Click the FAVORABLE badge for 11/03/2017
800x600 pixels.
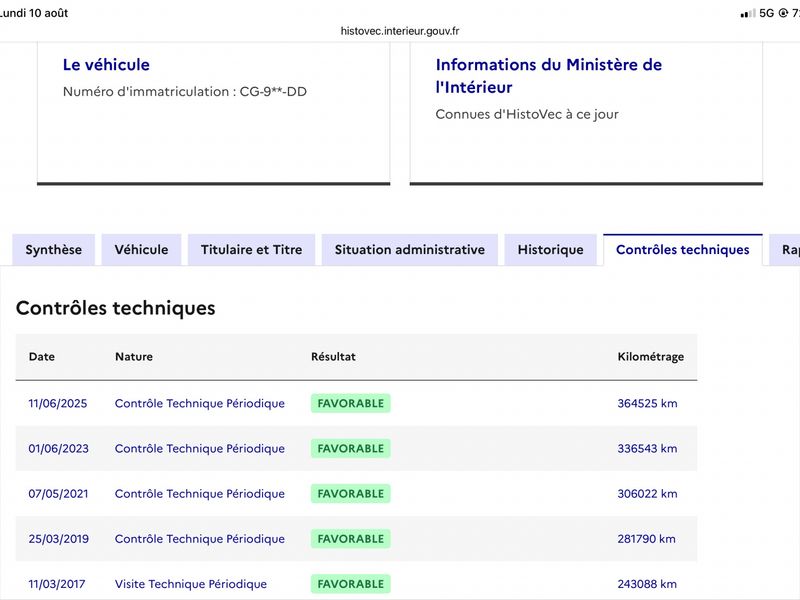(351, 584)
